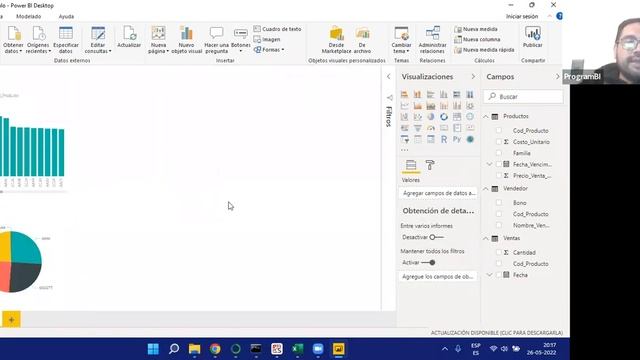Image resolution: width=640 pixels, height=360 pixels.
Task: Open Administrar relaciones
Action: pyautogui.click(x=432, y=40)
